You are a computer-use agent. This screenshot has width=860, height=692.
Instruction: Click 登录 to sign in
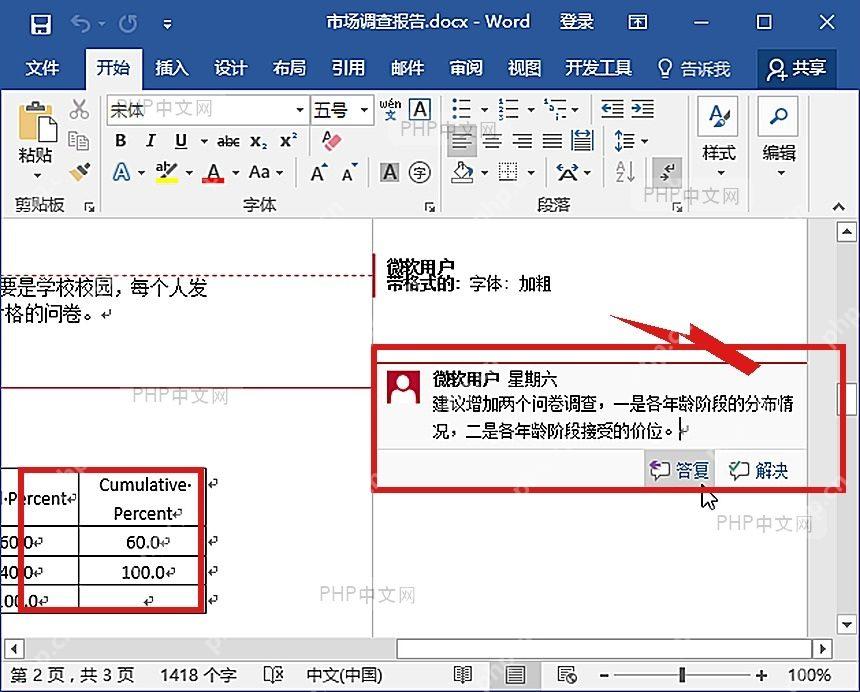click(x=576, y=22)
